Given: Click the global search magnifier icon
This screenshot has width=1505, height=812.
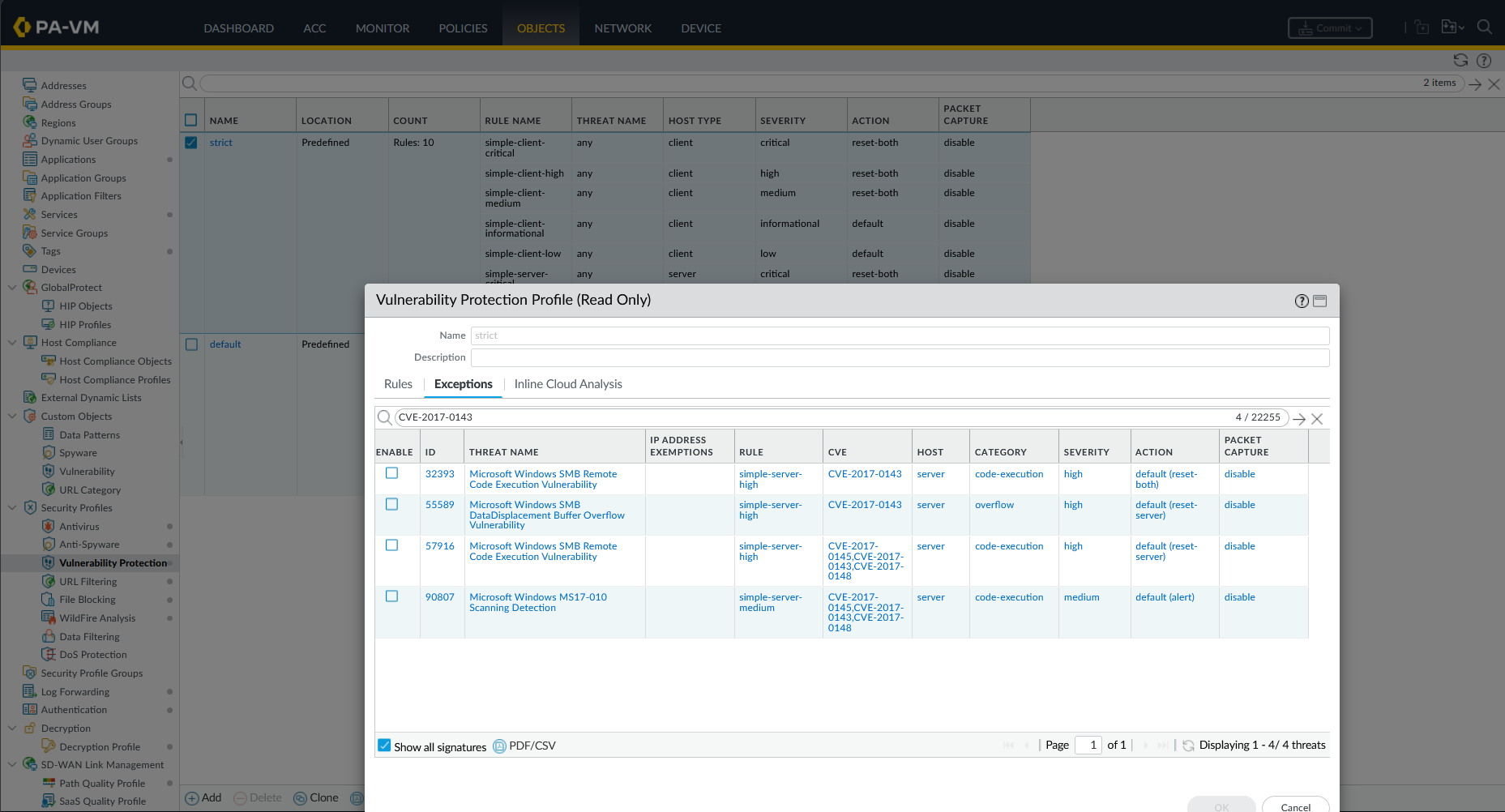Looking at the screenshot, I should (1484, 27).
